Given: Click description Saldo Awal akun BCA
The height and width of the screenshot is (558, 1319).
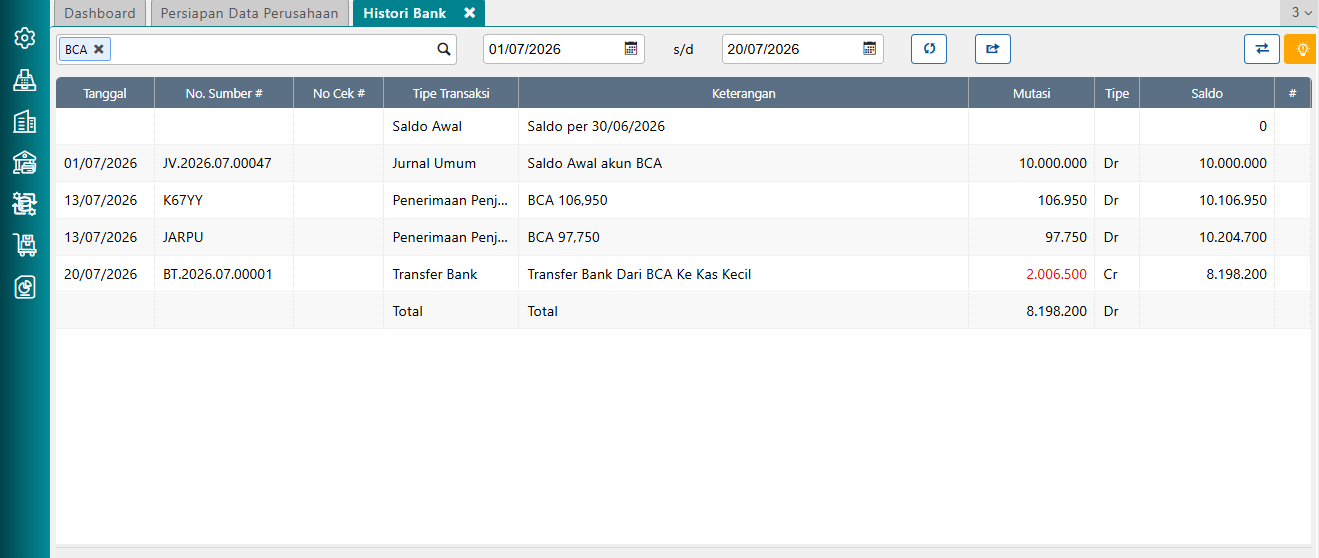Looking at the screenshot, I should tap(595, 163).
